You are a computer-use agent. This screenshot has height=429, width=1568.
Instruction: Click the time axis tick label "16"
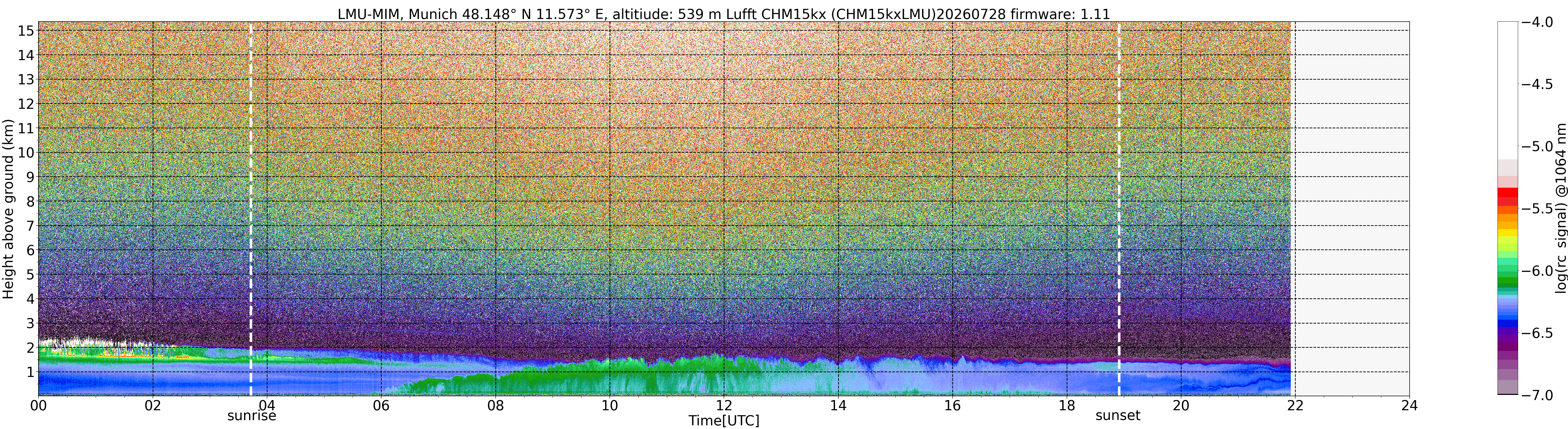(x=952, y=406)
